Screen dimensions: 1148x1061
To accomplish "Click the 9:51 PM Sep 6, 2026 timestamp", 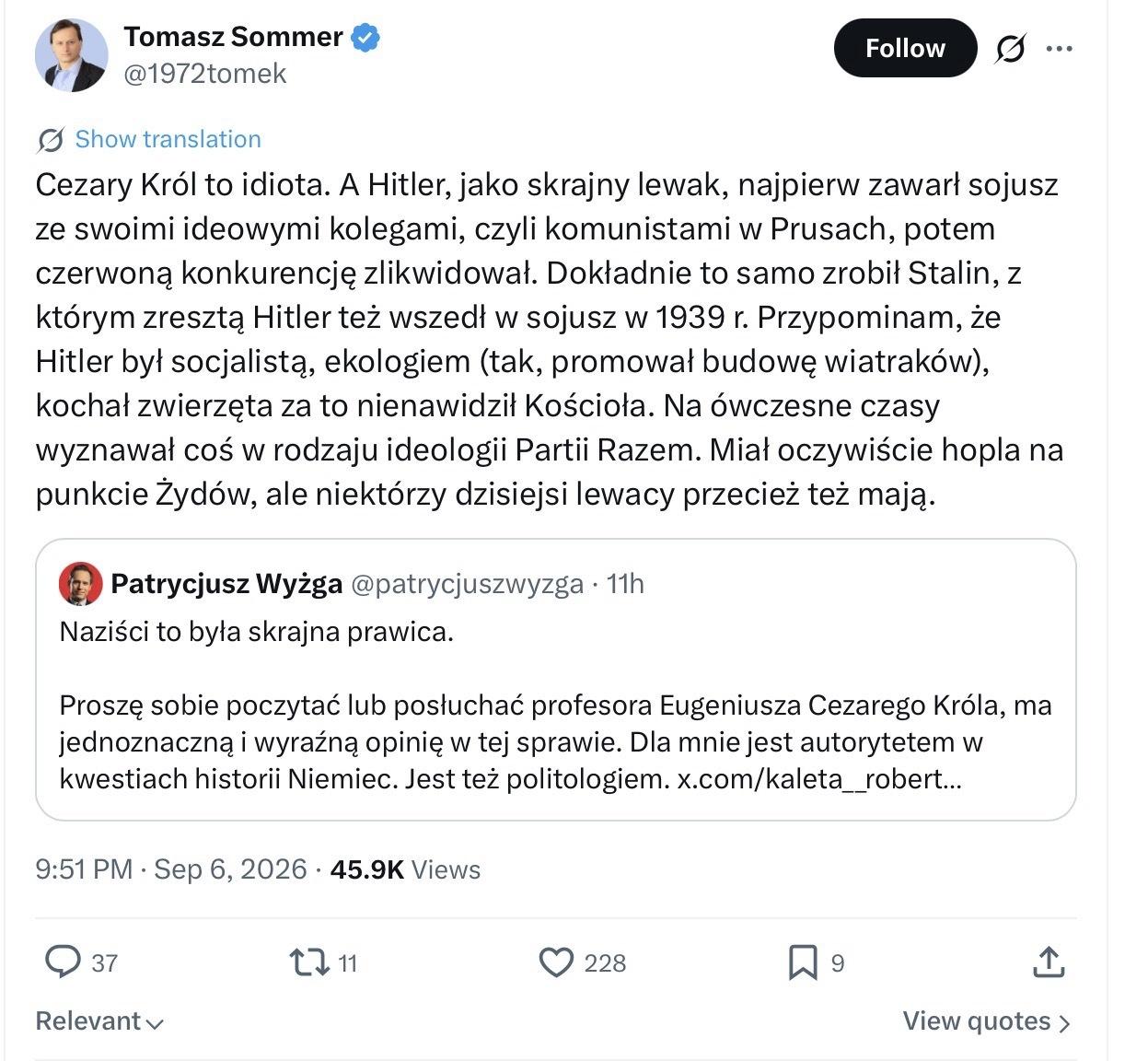I will coord(171,869).
